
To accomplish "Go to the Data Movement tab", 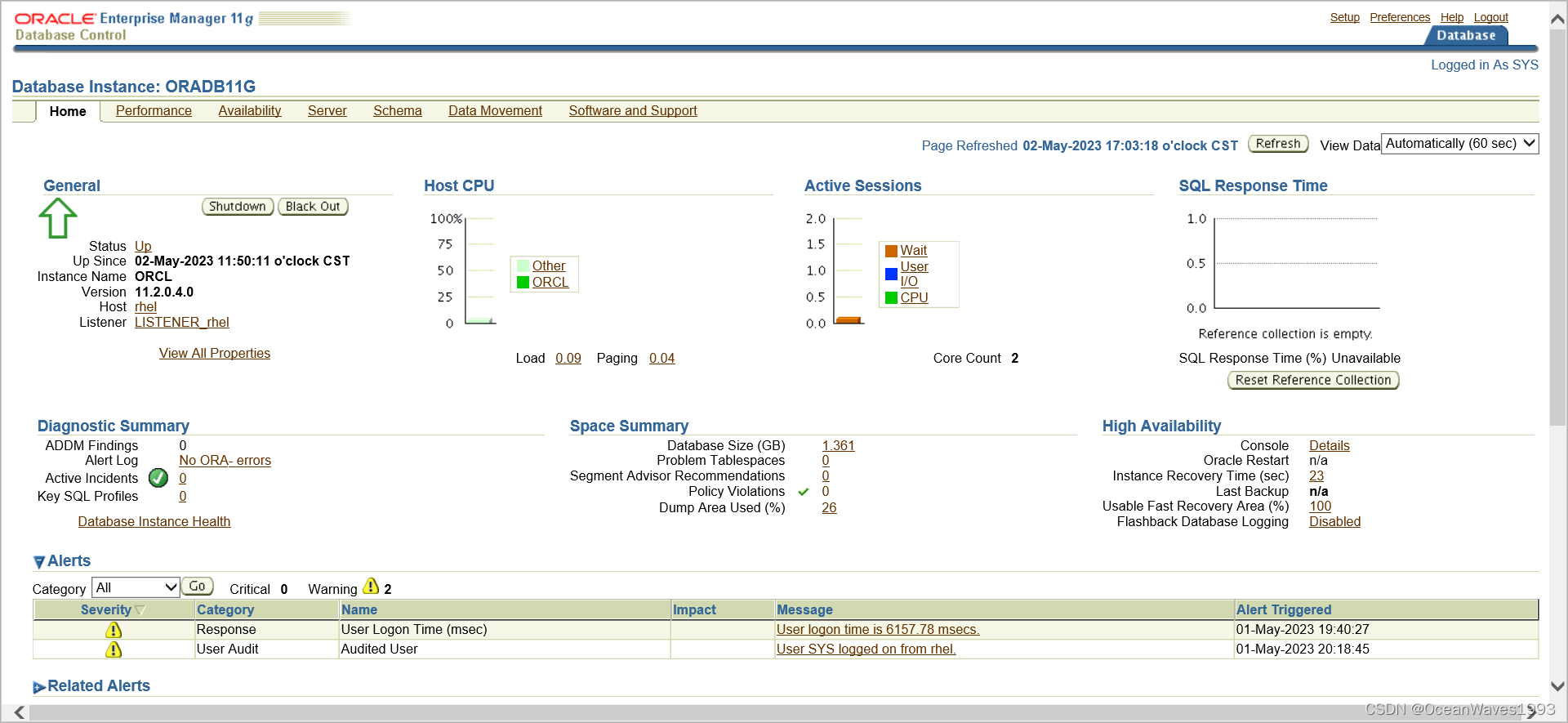I will point(495,111).
